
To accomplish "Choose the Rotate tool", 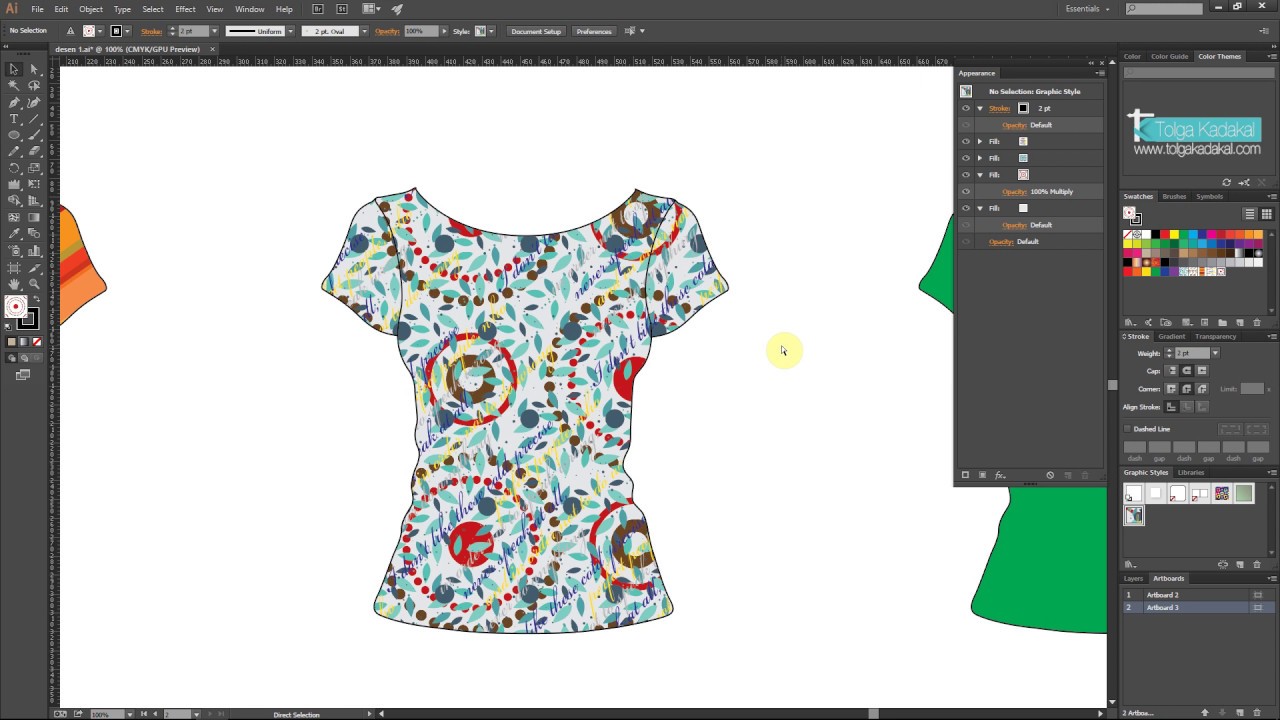I will click(14, 168).
